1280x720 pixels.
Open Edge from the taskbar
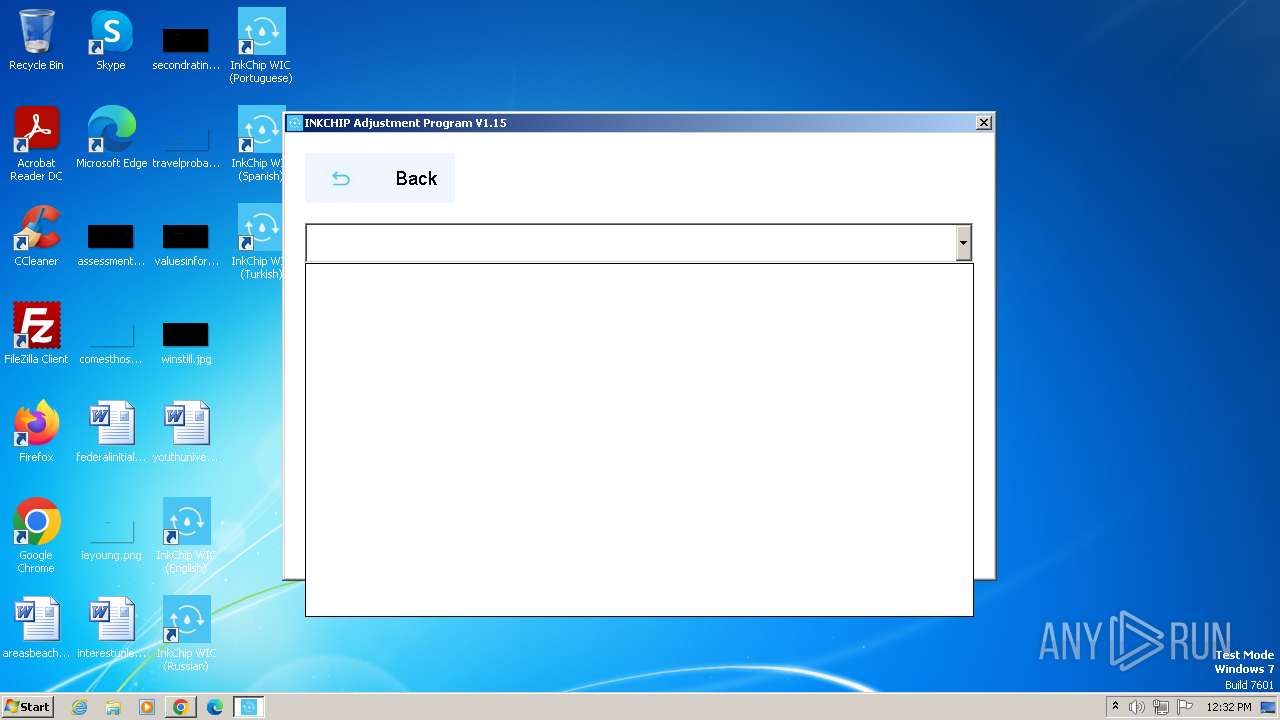(x=215, y=707)
